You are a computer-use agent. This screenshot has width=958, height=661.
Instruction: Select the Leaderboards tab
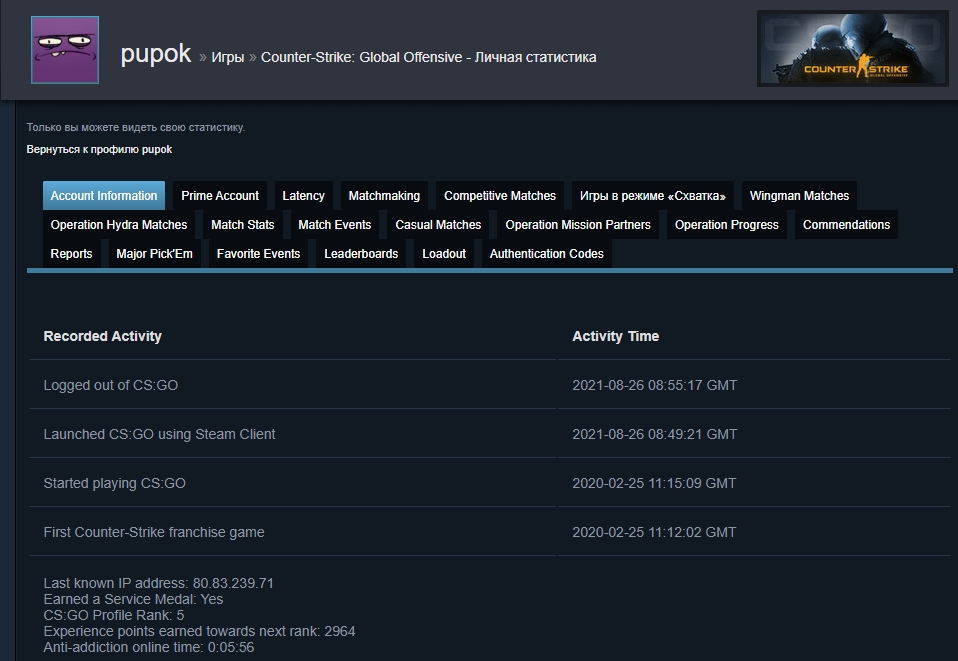click(361, 254)
